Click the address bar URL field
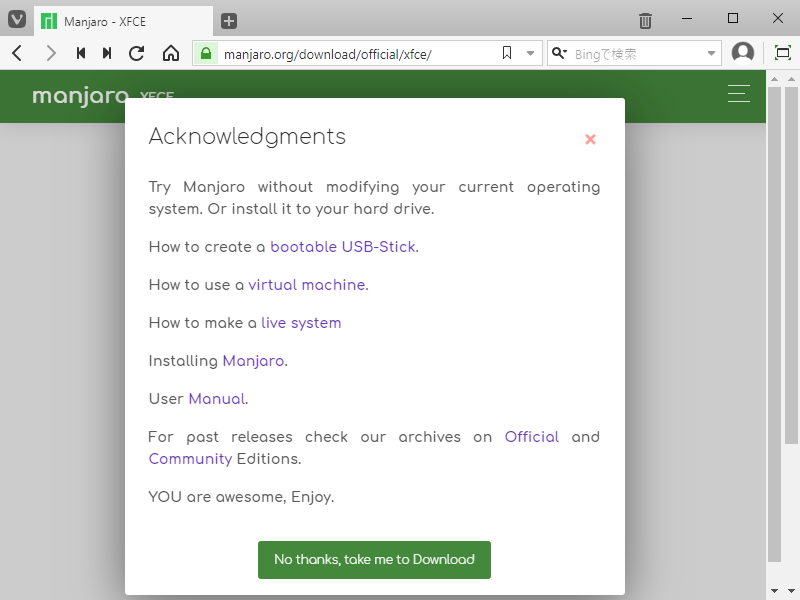800x600 pixels. point(357,54)
